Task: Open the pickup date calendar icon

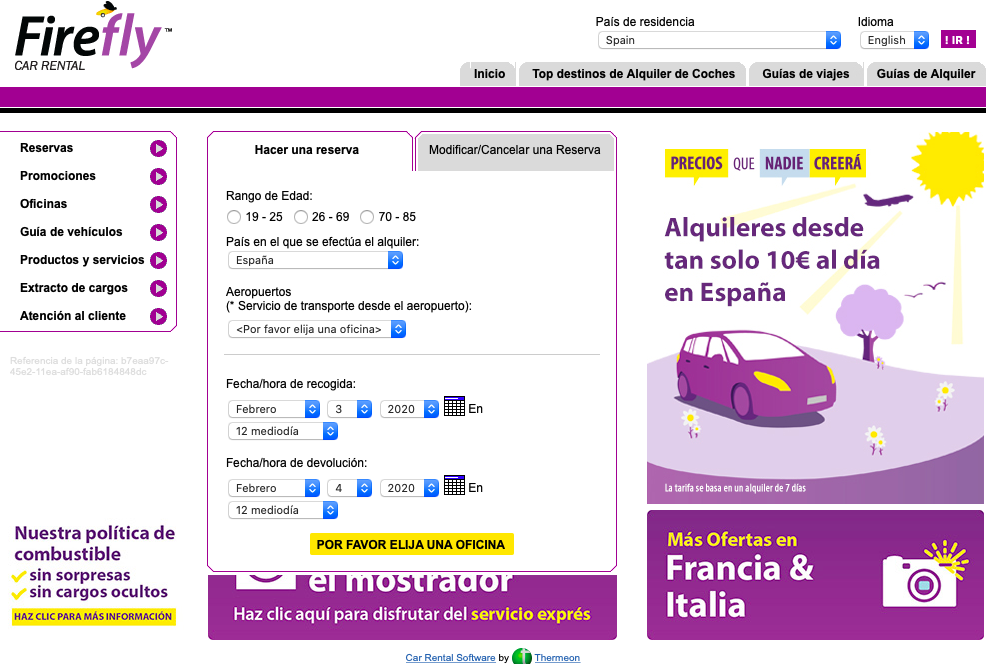Action: [454, 406]
